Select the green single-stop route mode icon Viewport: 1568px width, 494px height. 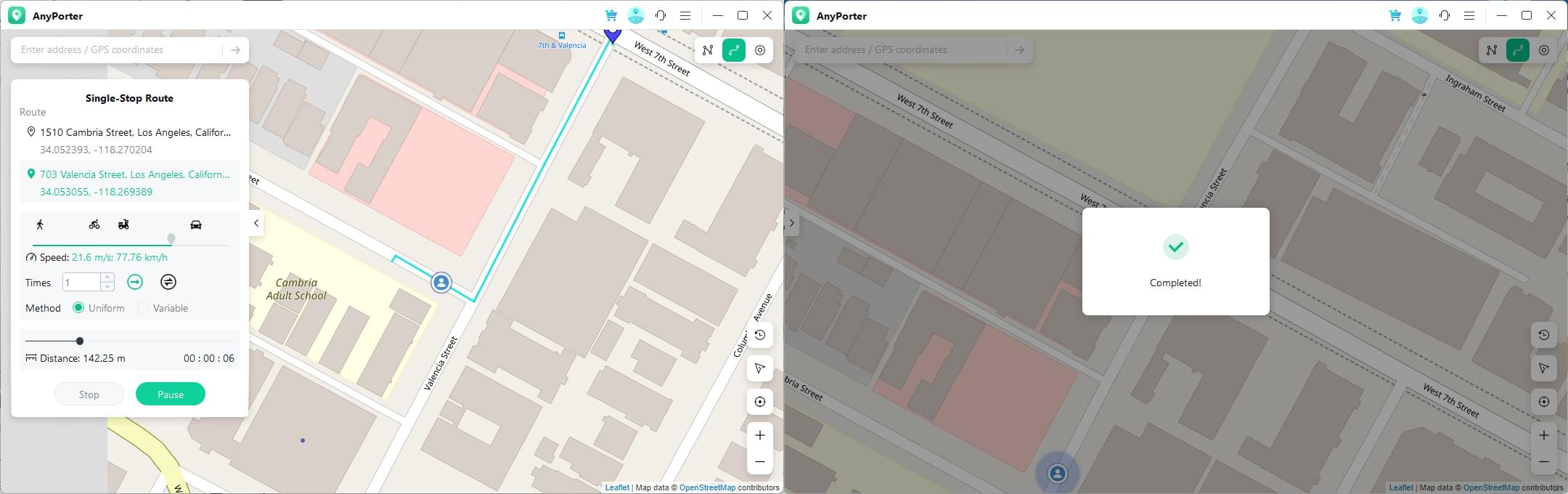click(734, 50)
